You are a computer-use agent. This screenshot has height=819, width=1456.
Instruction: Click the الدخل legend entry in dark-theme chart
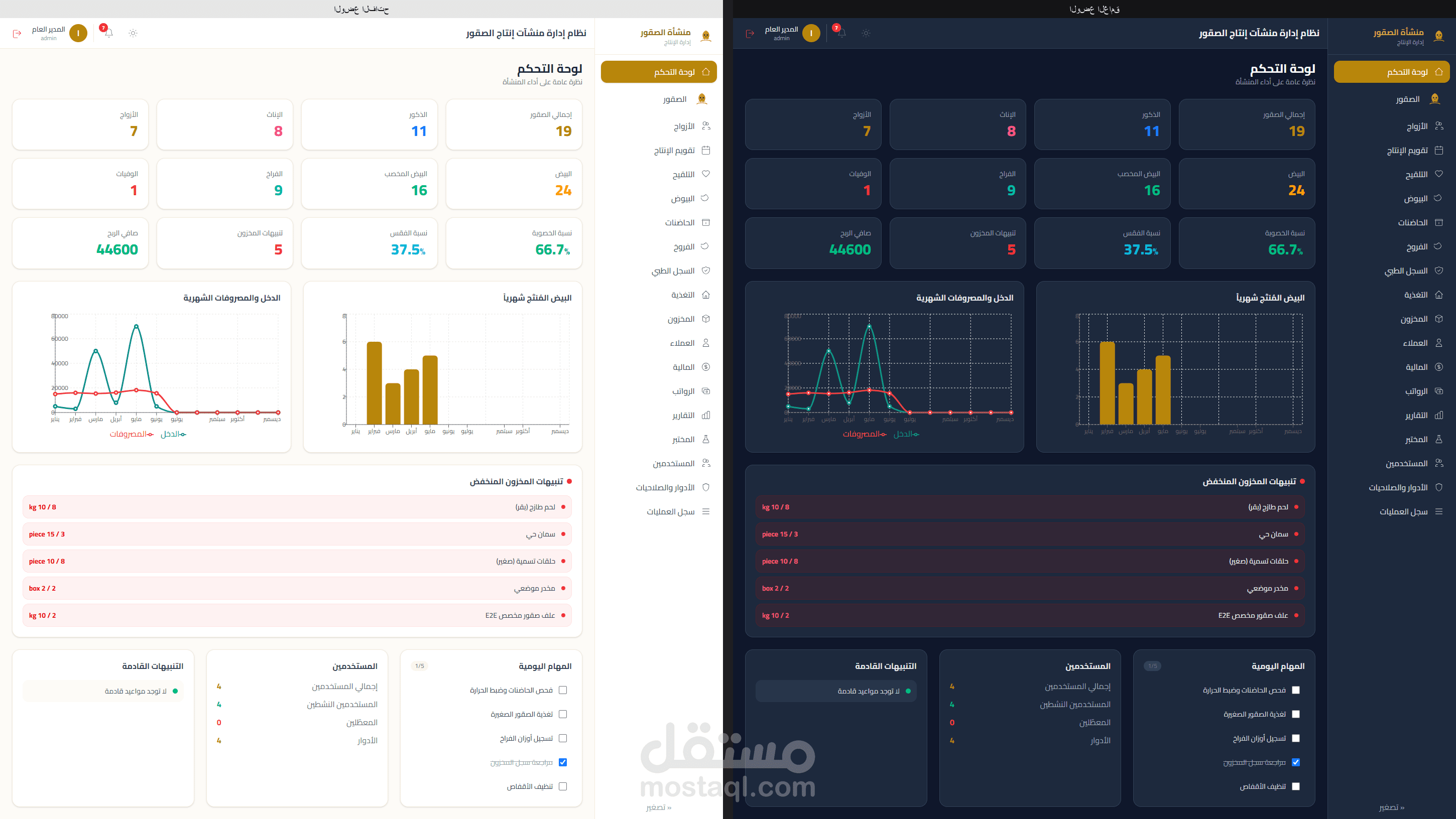[907, 434]
